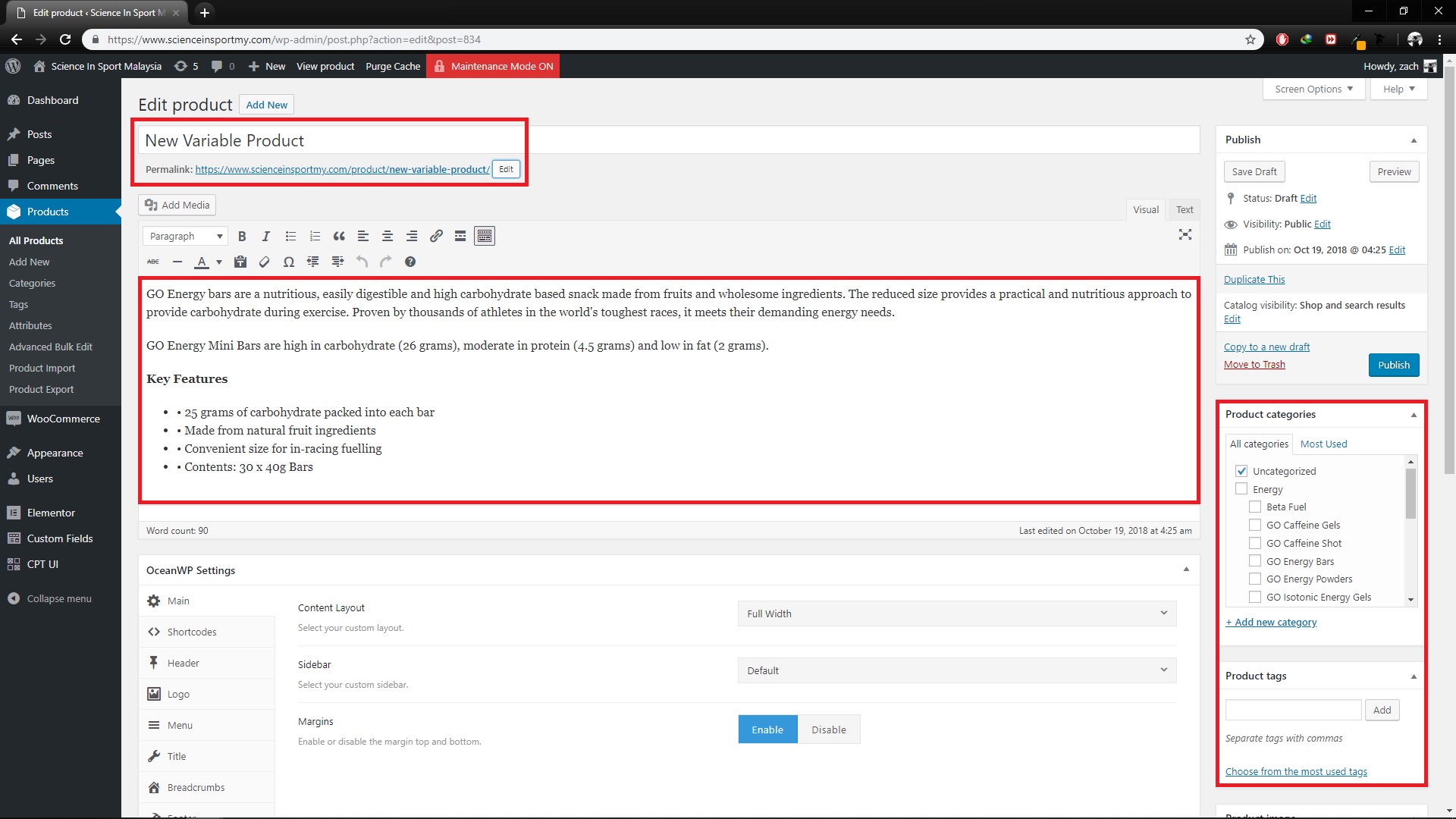Toggle Uncategorized category checkbox

(x=1241, y=471)
